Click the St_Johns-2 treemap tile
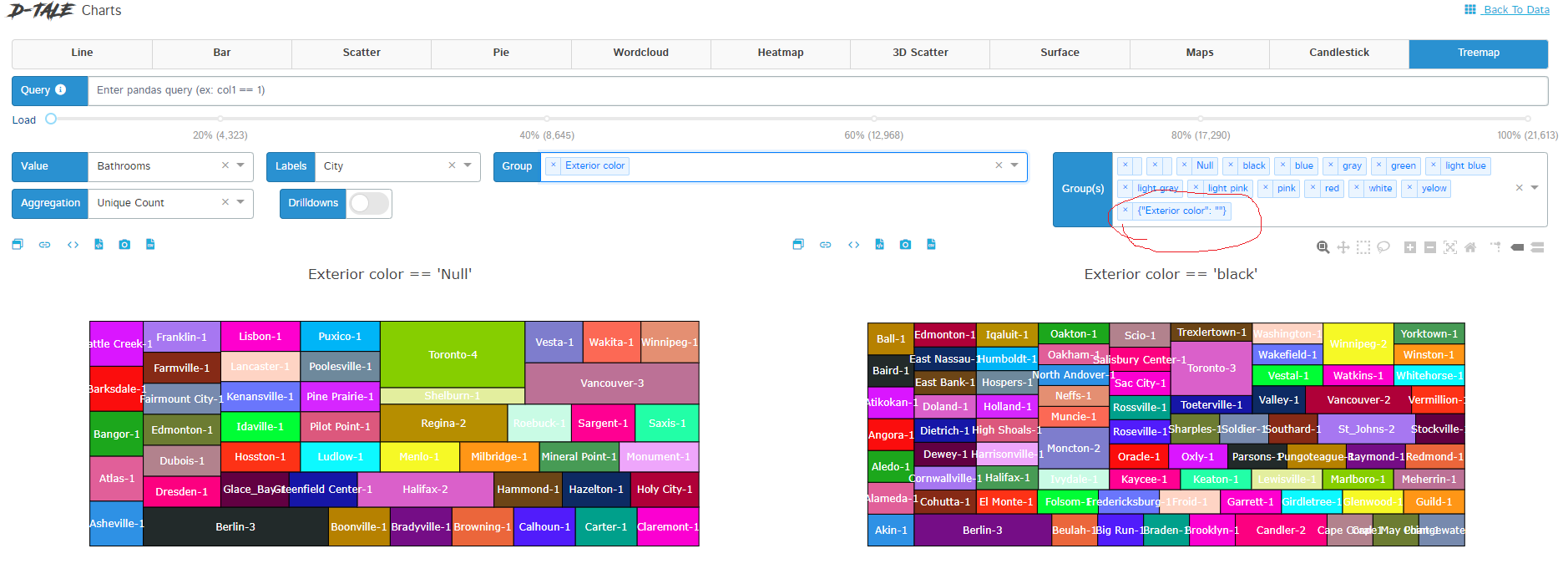The height and width of the screenshot is (579, 1568). point(1366,429)
